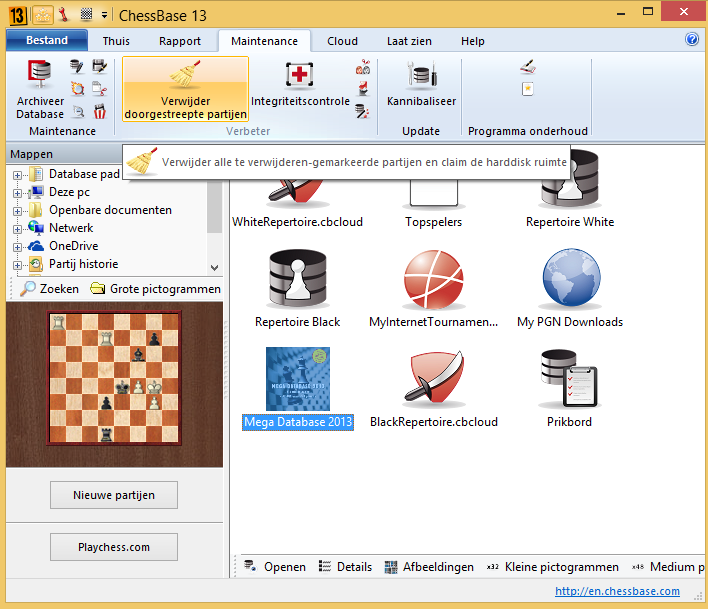Click the Maintenance ribbon tab
The width and height of the screenshot is (708, 609).
pyautogui.click(x=264, y=41)
